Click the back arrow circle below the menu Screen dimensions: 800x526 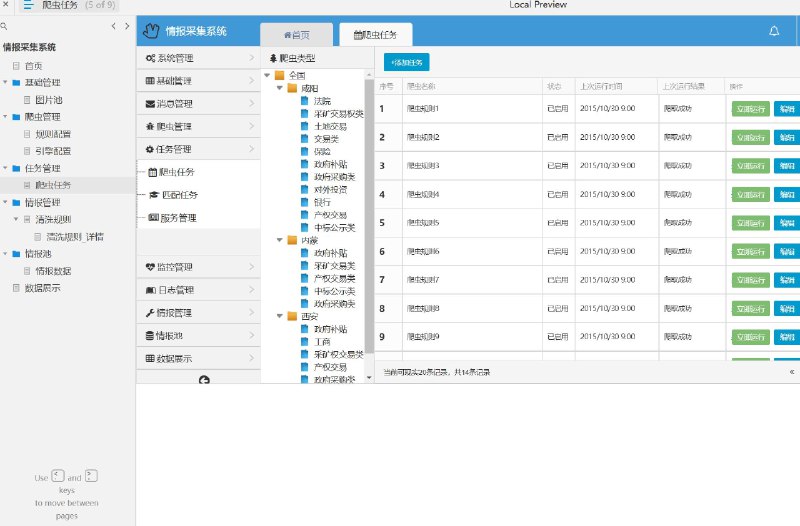[204, 380]
